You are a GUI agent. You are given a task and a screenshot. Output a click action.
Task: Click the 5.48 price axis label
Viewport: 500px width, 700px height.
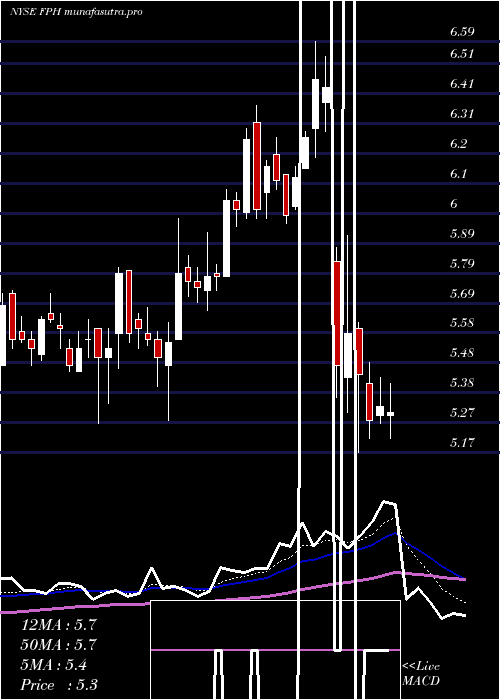click(x=462, y=352)
